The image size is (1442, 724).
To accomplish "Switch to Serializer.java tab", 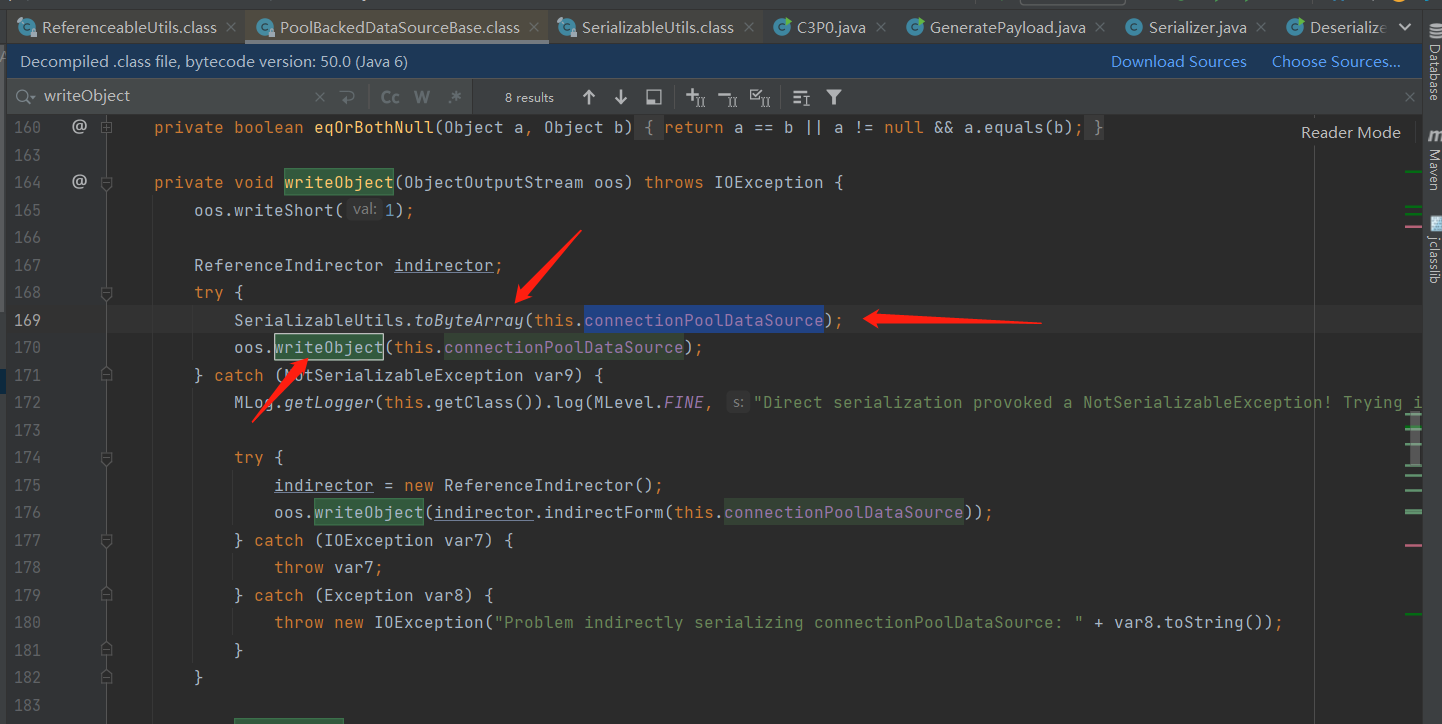I will coord(1197,27).
